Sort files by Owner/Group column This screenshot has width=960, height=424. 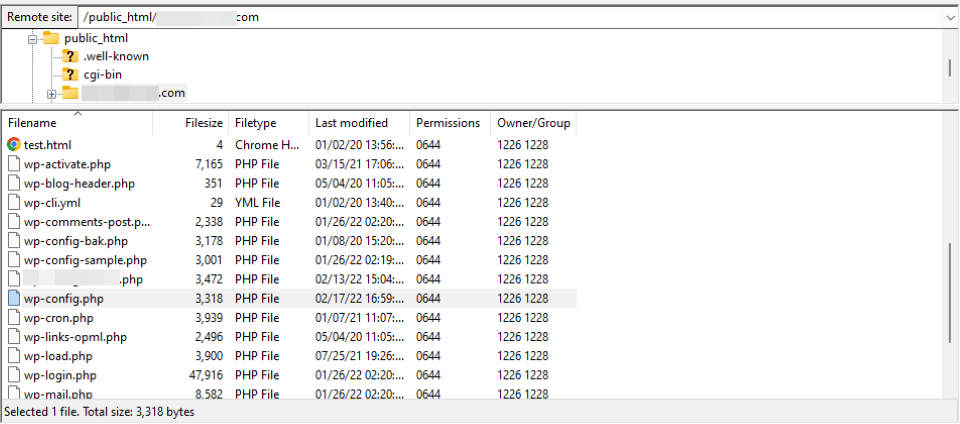[534, 123]
